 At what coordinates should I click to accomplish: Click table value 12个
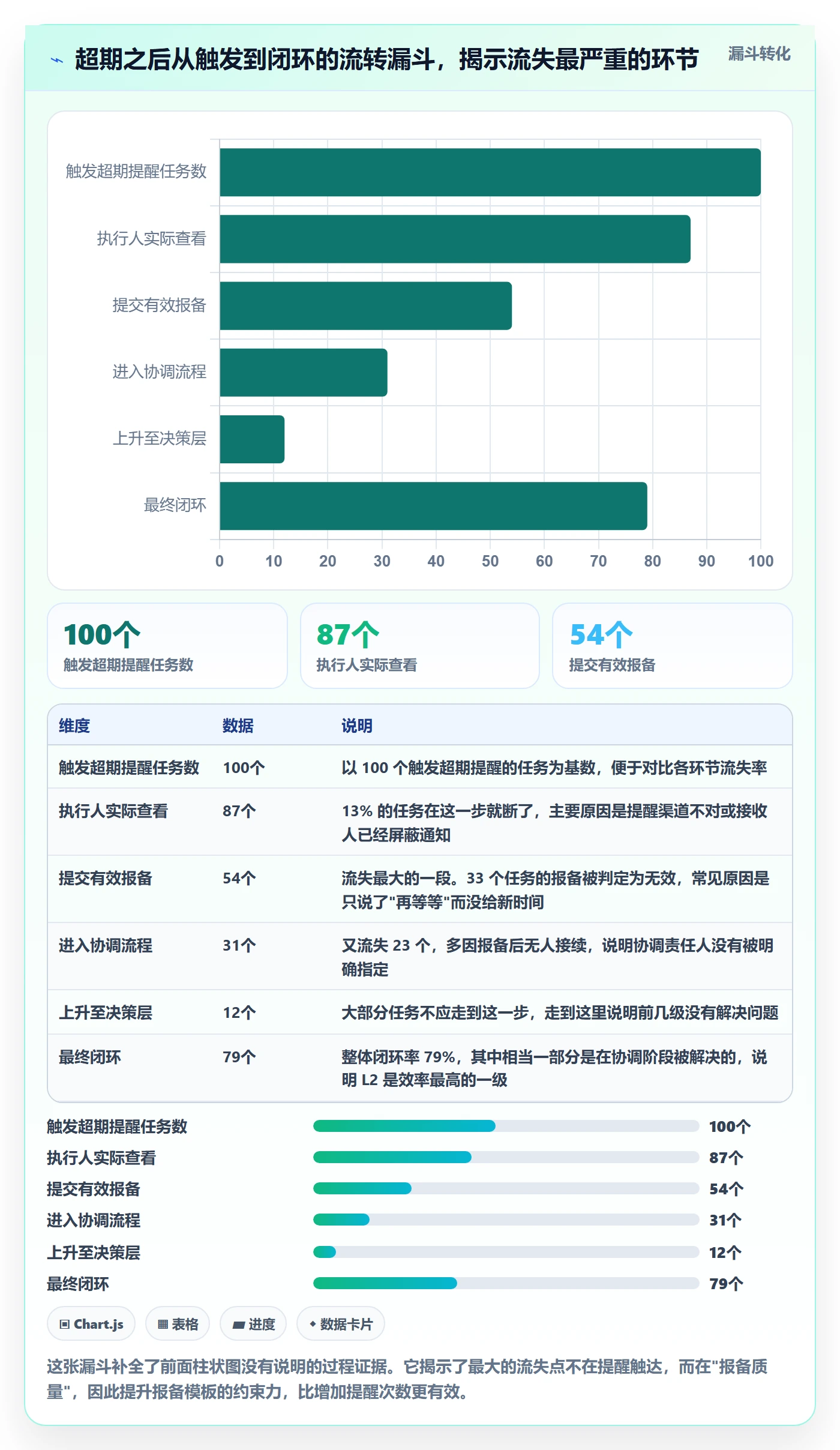(239, 1012)
